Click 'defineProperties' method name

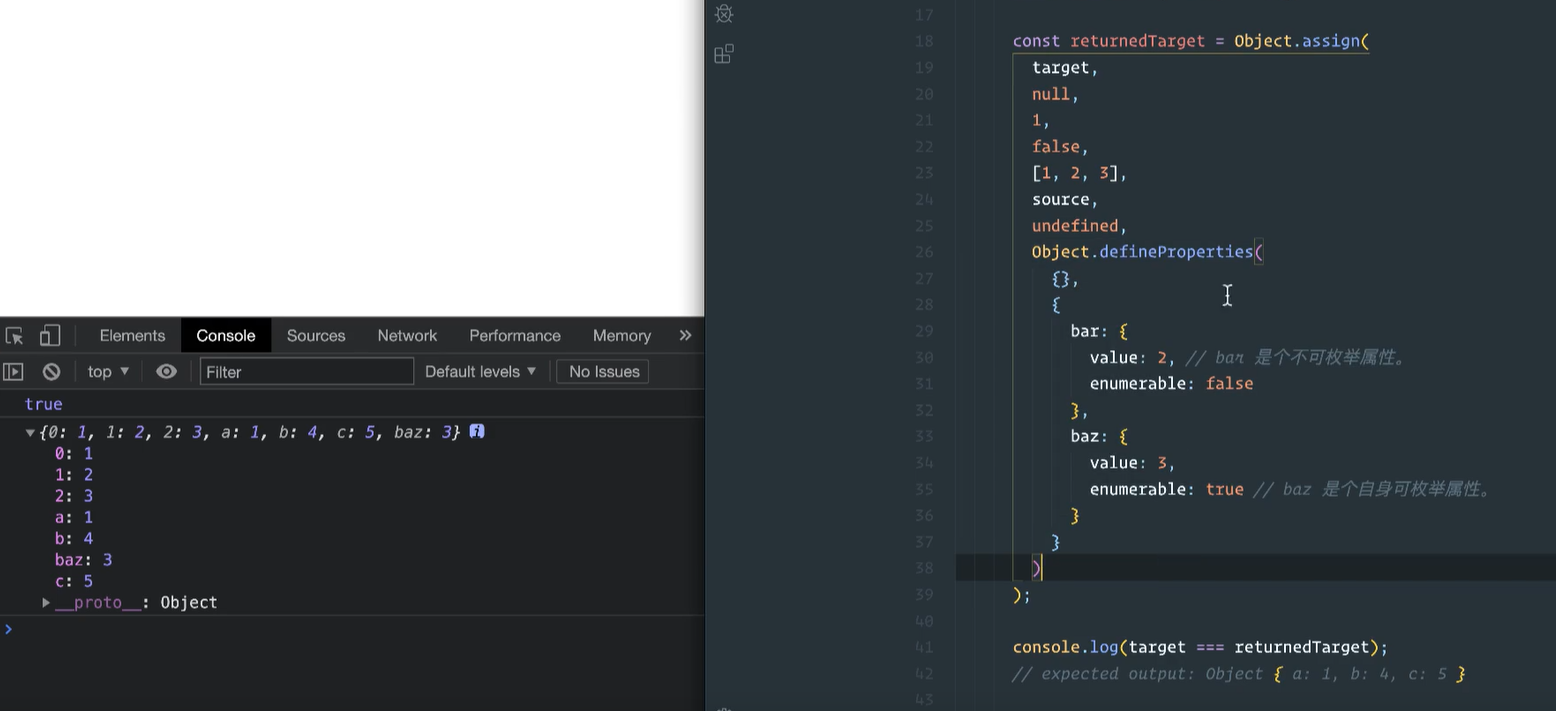click(1176, 252)
